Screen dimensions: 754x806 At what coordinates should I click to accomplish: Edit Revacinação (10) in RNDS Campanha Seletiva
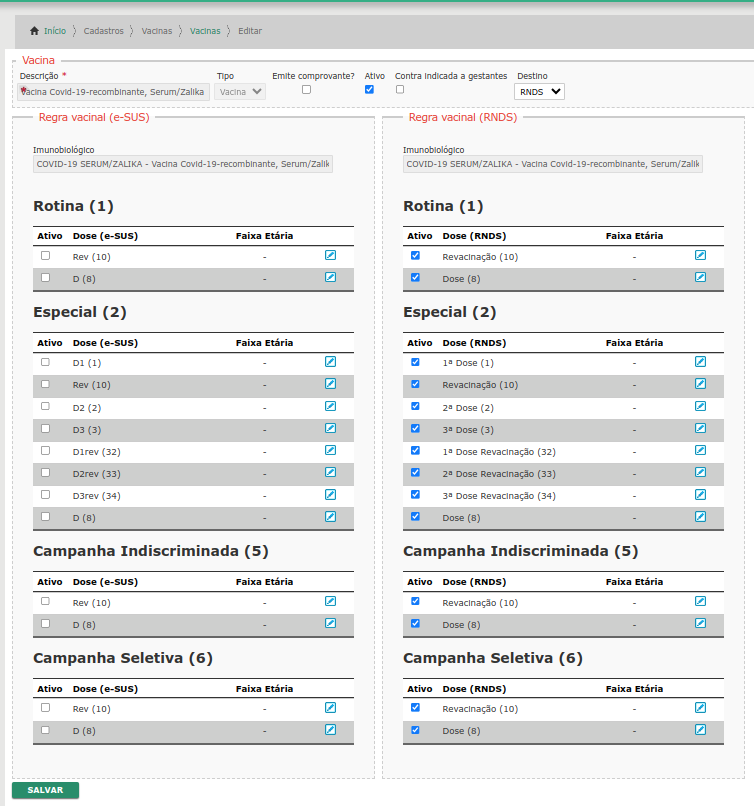pyautogui.click(x=701, y=708)
